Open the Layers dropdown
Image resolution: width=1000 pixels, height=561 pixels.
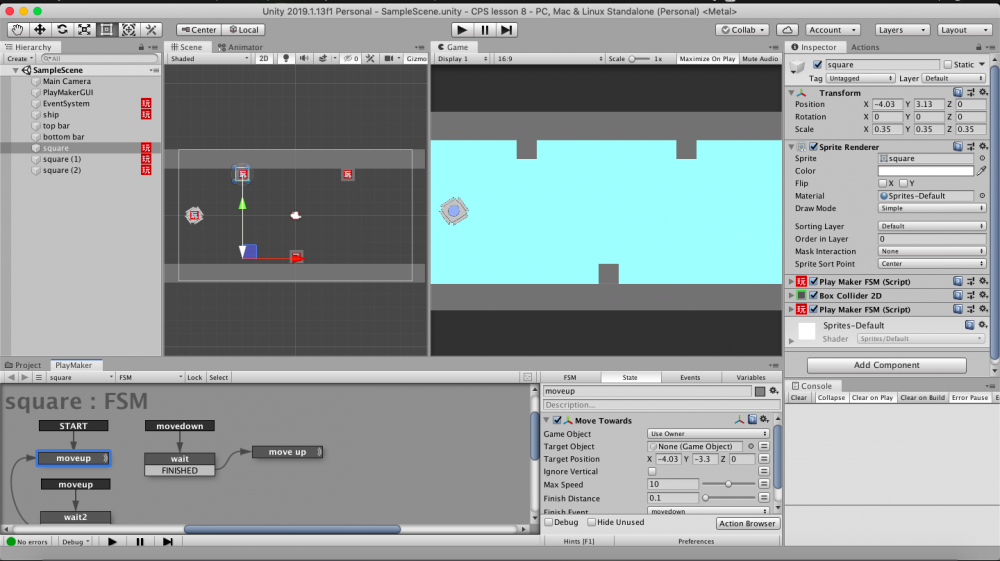(902, 30)
